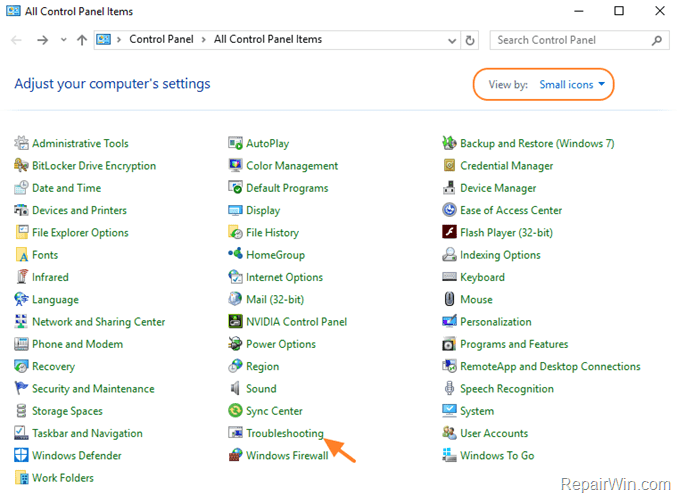
Task: Click the Flash Player icon
Action: coord(449,232)
